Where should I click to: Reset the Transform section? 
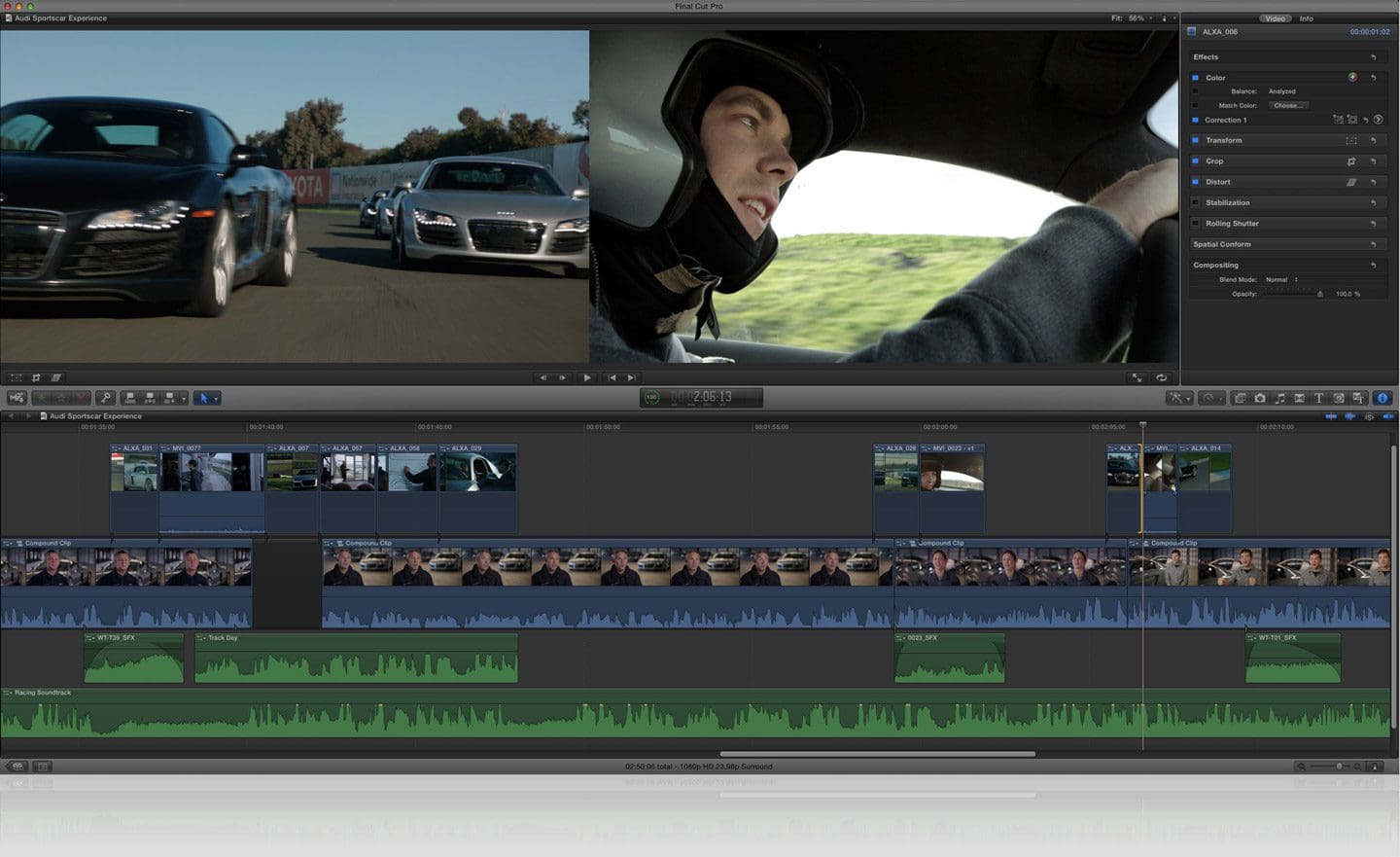pyautogui.click(x=1373, y=140)
